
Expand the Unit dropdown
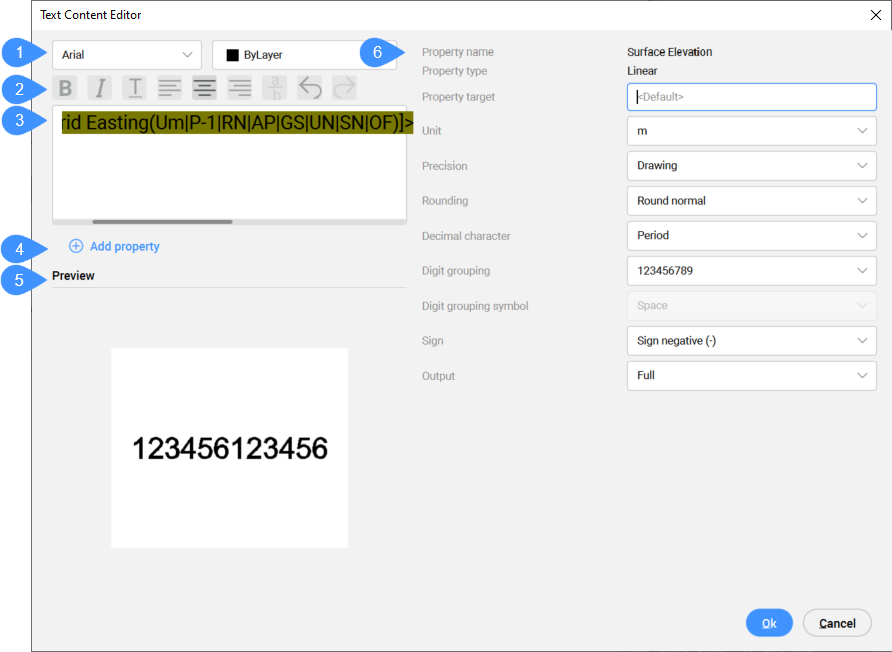tap(751, 131)
